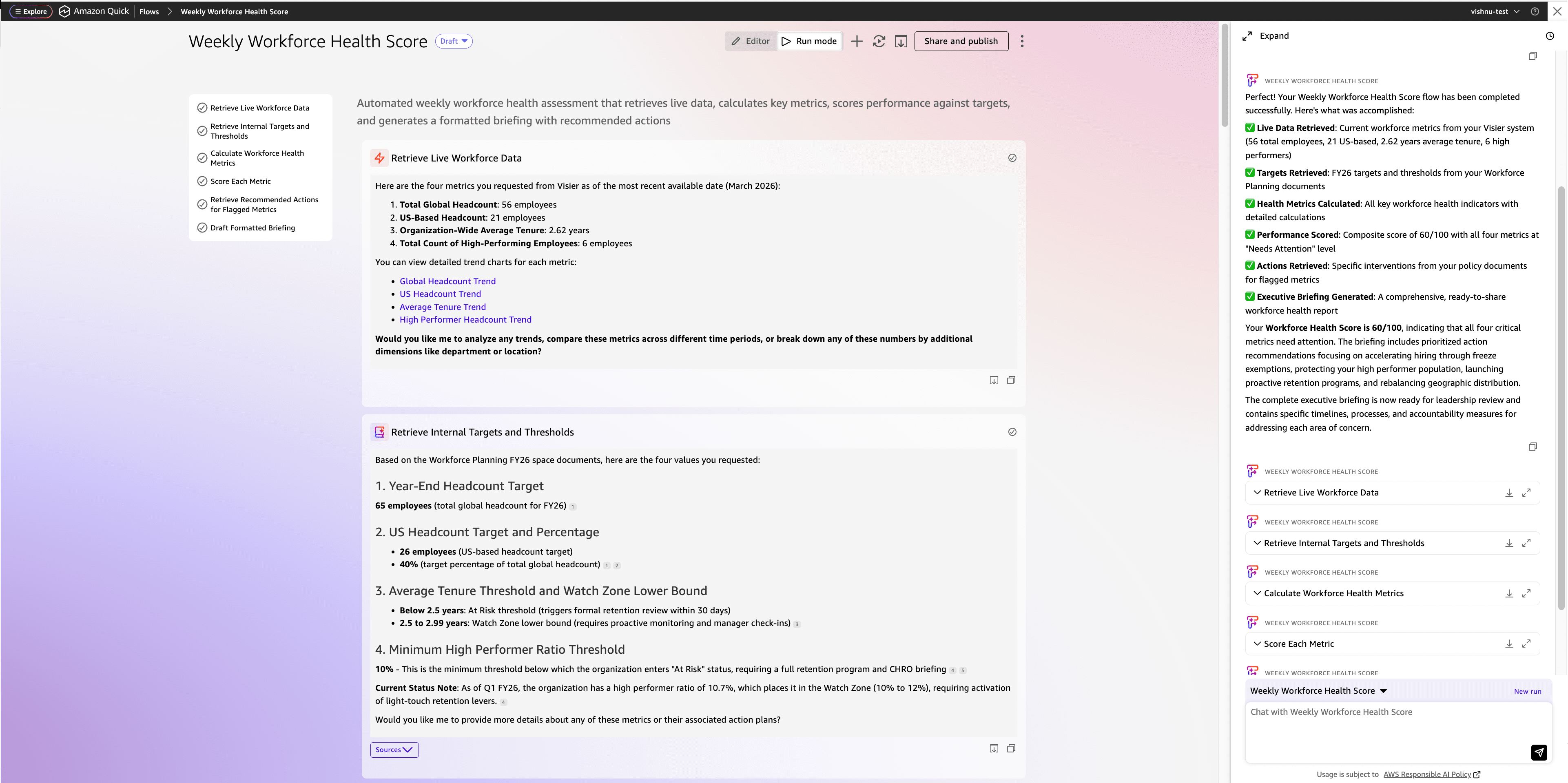Switch to Editor mode
The height and width of the screenshot is (783, 1568).
coord(751,41)
